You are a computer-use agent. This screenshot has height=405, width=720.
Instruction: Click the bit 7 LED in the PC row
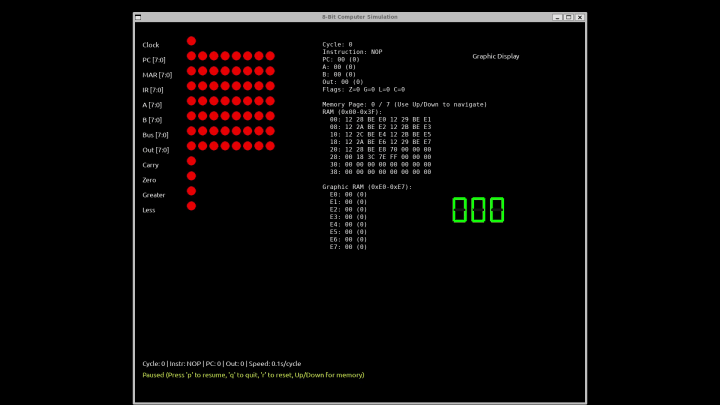coord(191,56)
